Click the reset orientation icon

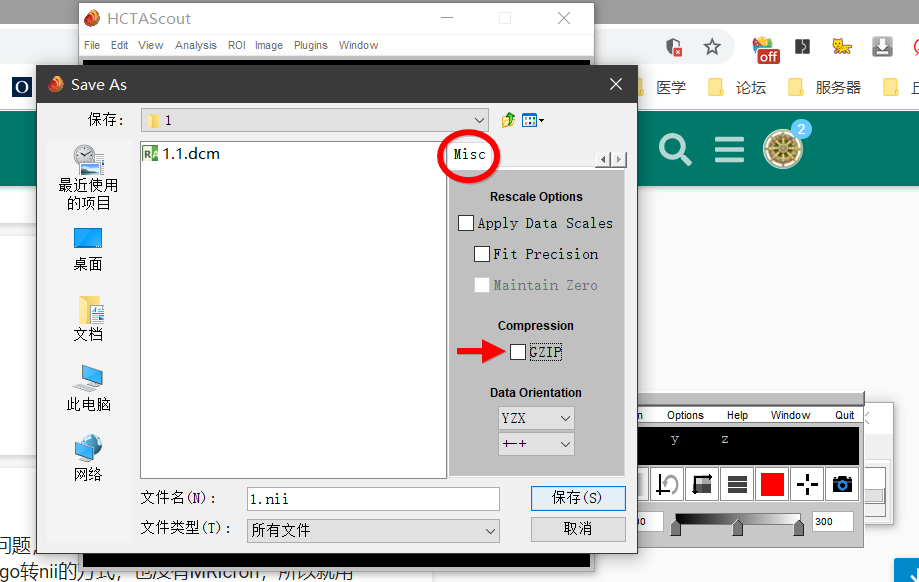click(667, 485)
